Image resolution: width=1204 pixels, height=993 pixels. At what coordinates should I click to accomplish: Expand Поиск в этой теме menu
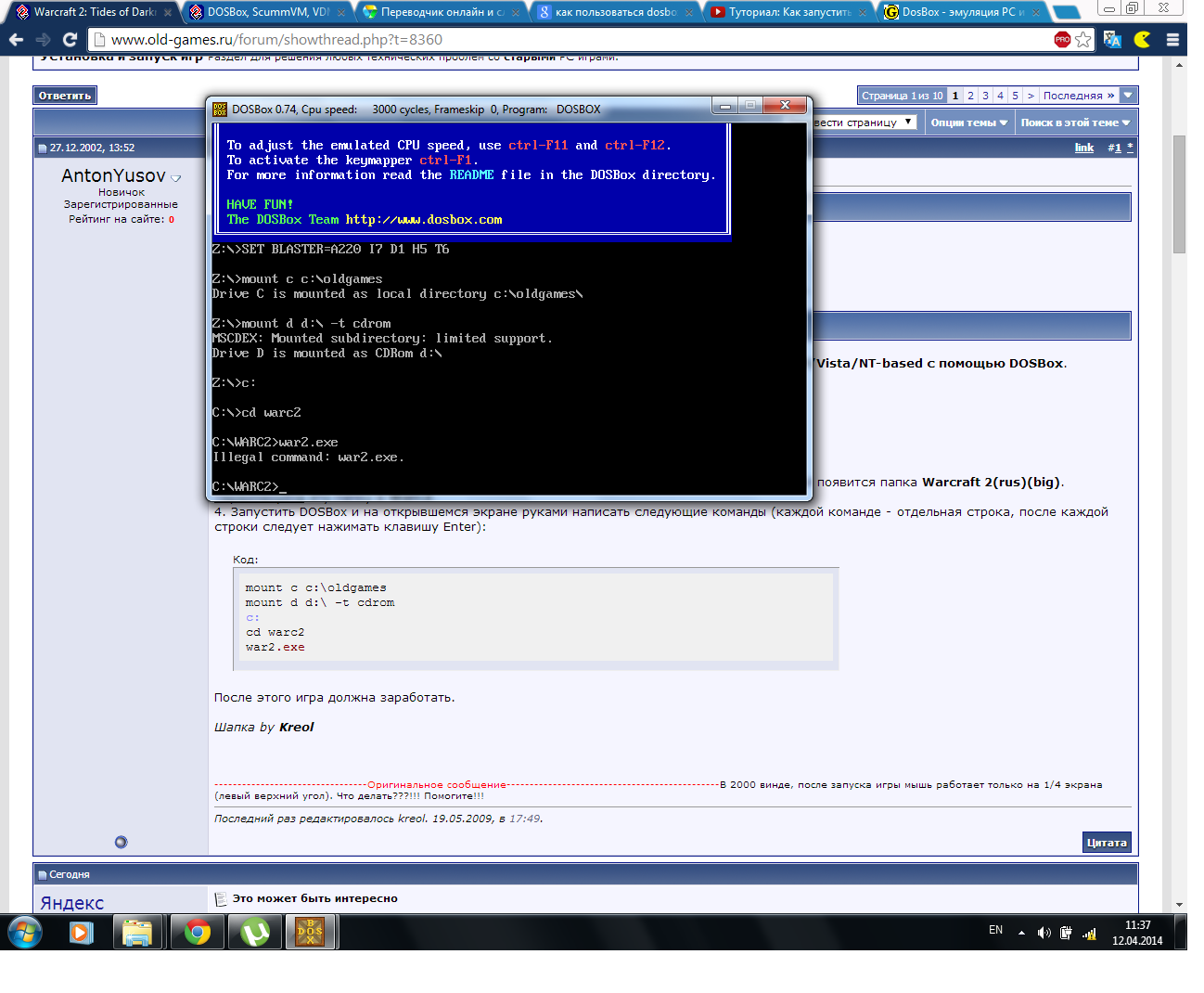tap(1075, 123)
